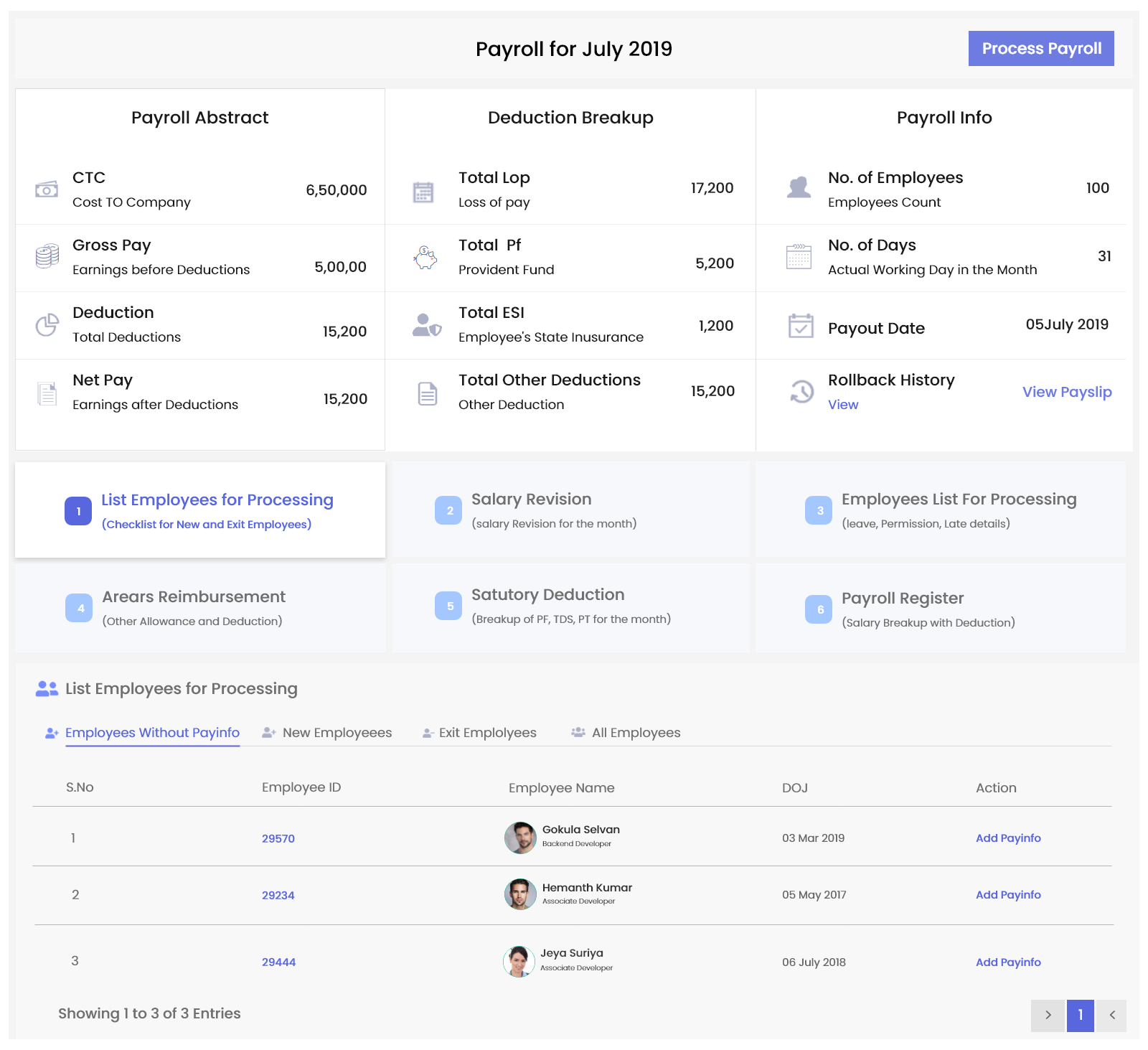Click the CTC cash icon

point(47,189)
